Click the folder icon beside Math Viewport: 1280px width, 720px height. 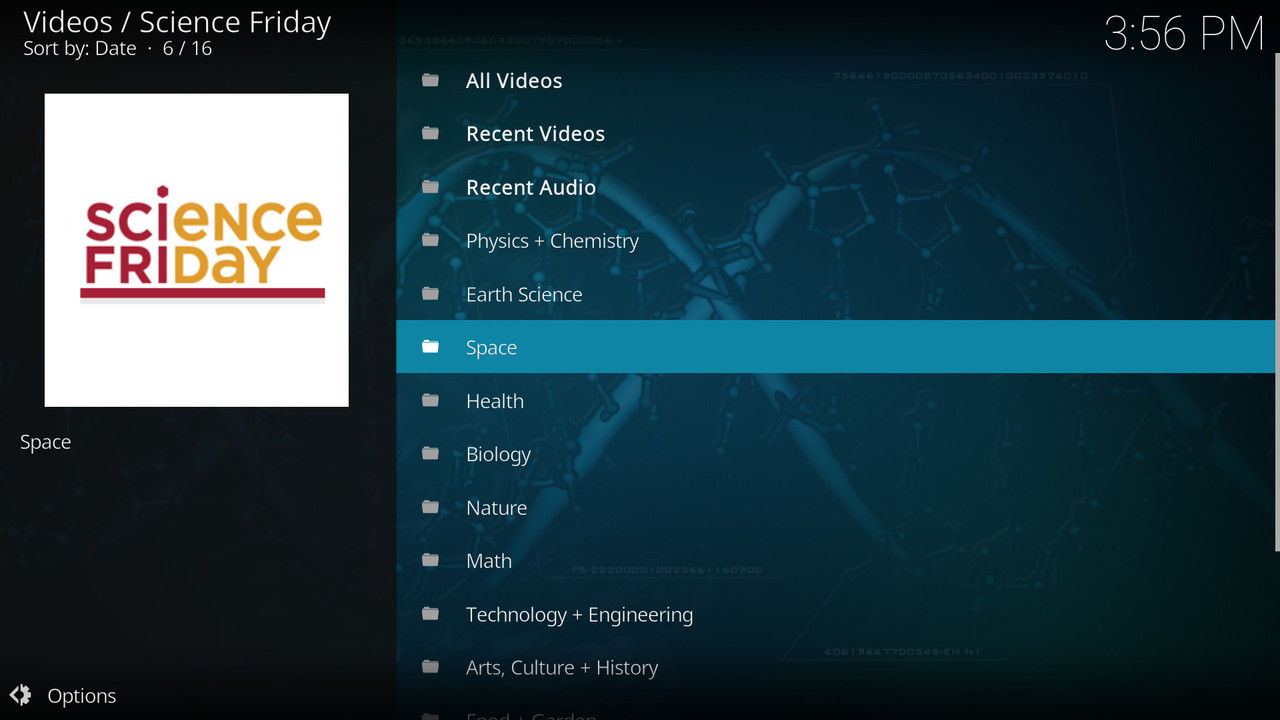431,561
